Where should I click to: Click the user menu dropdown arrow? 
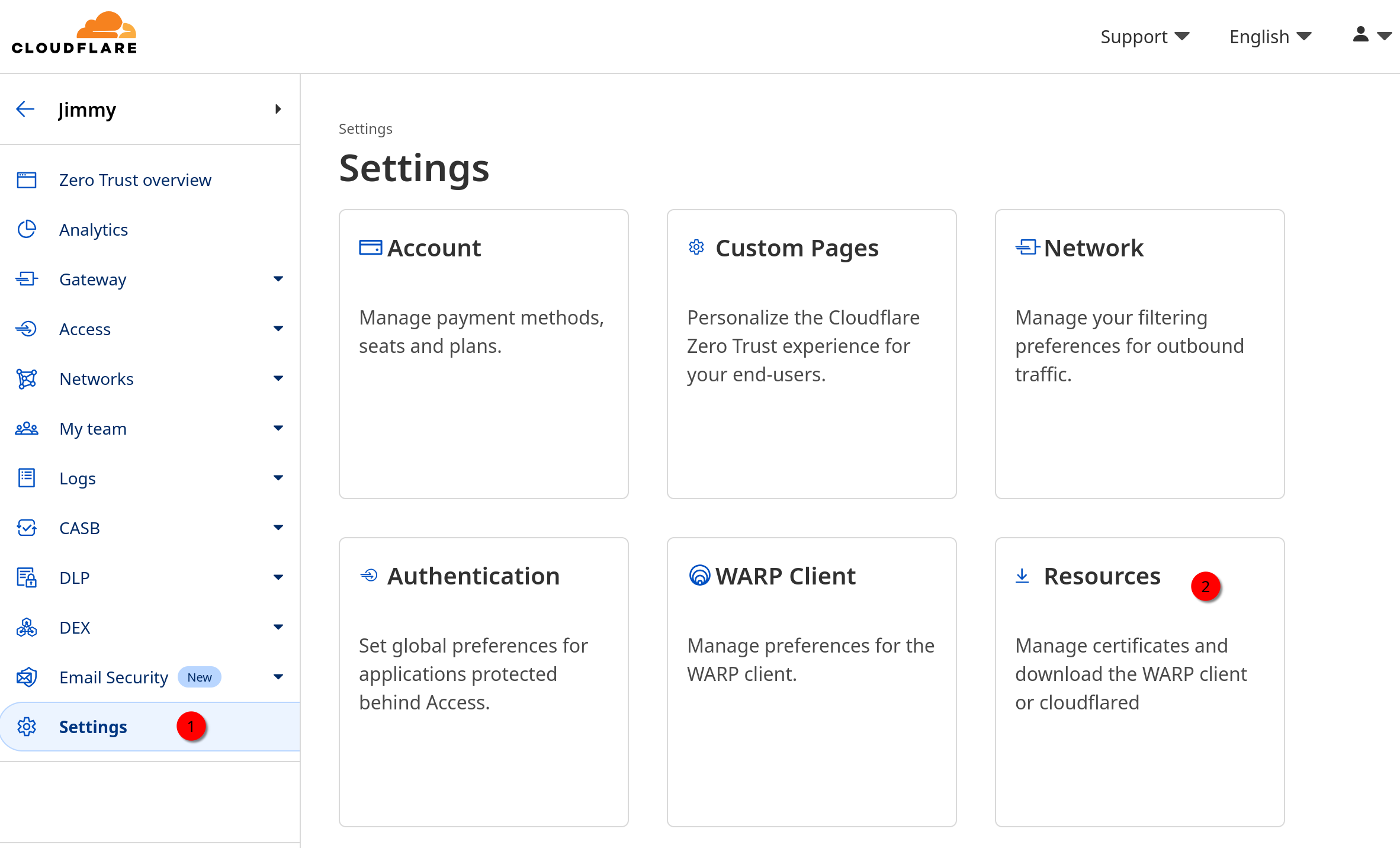coord(1384,36)
